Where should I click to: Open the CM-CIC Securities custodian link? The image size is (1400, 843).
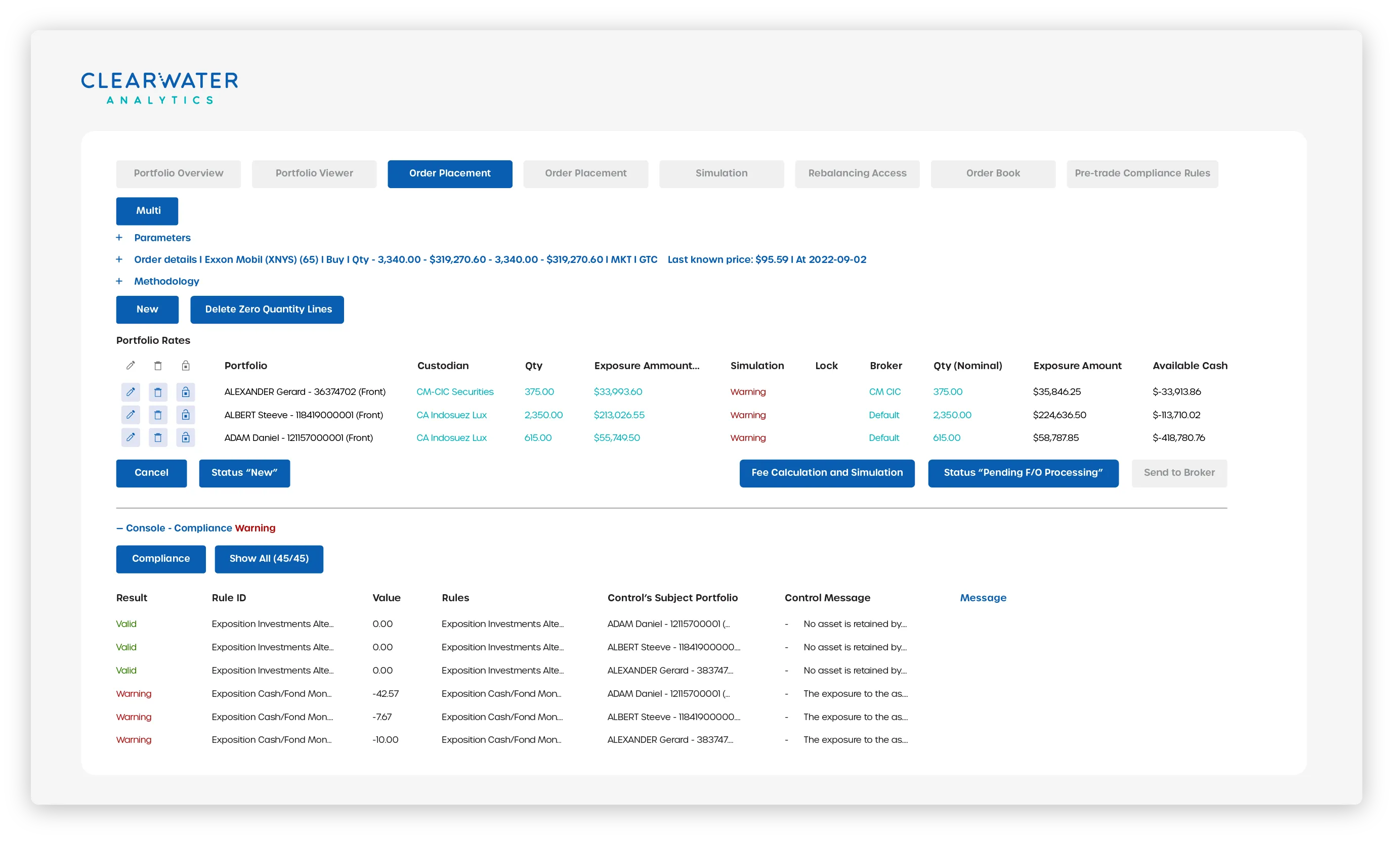pyautogui.click(x=454, y=392)
